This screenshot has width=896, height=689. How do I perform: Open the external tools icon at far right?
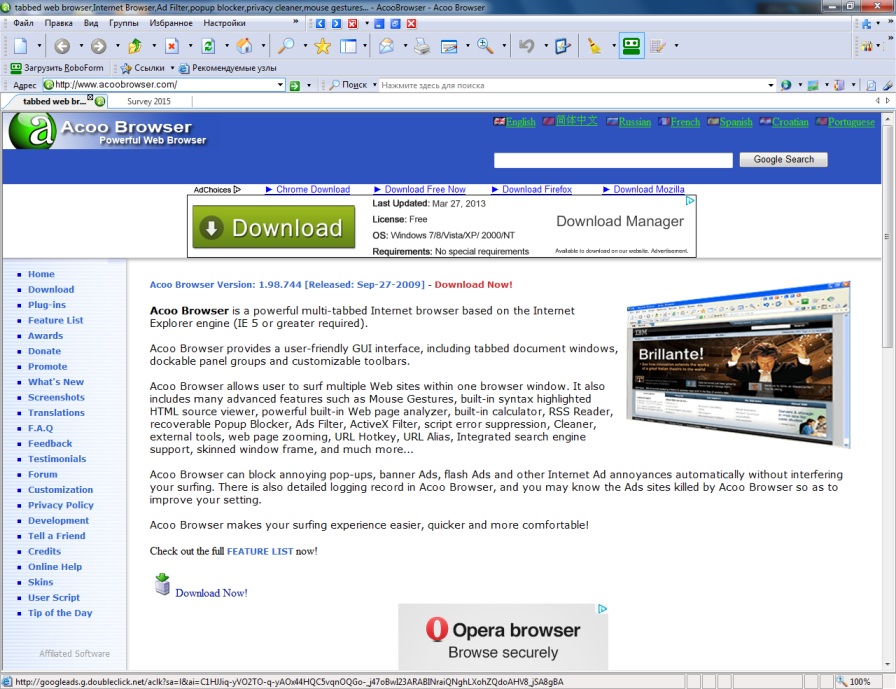point(866,46)
